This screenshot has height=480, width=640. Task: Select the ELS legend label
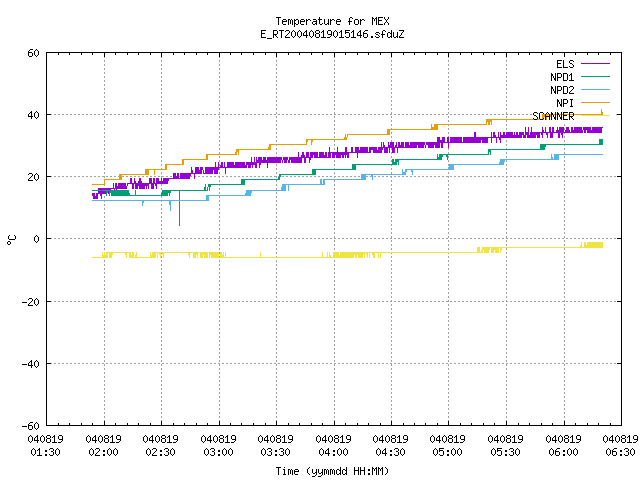pos(565,64)
